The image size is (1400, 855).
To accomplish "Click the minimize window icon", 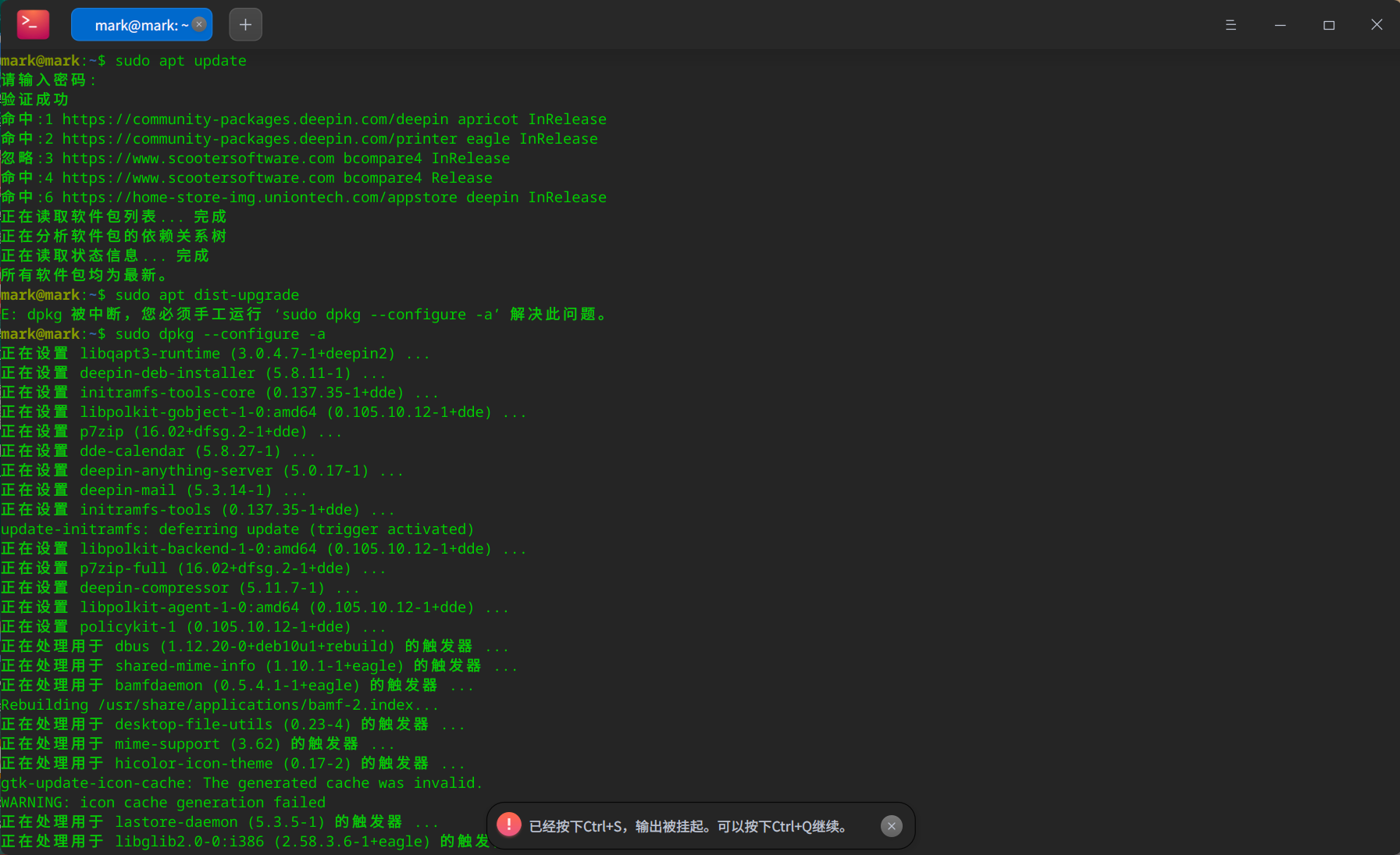I will [1279, 24].
